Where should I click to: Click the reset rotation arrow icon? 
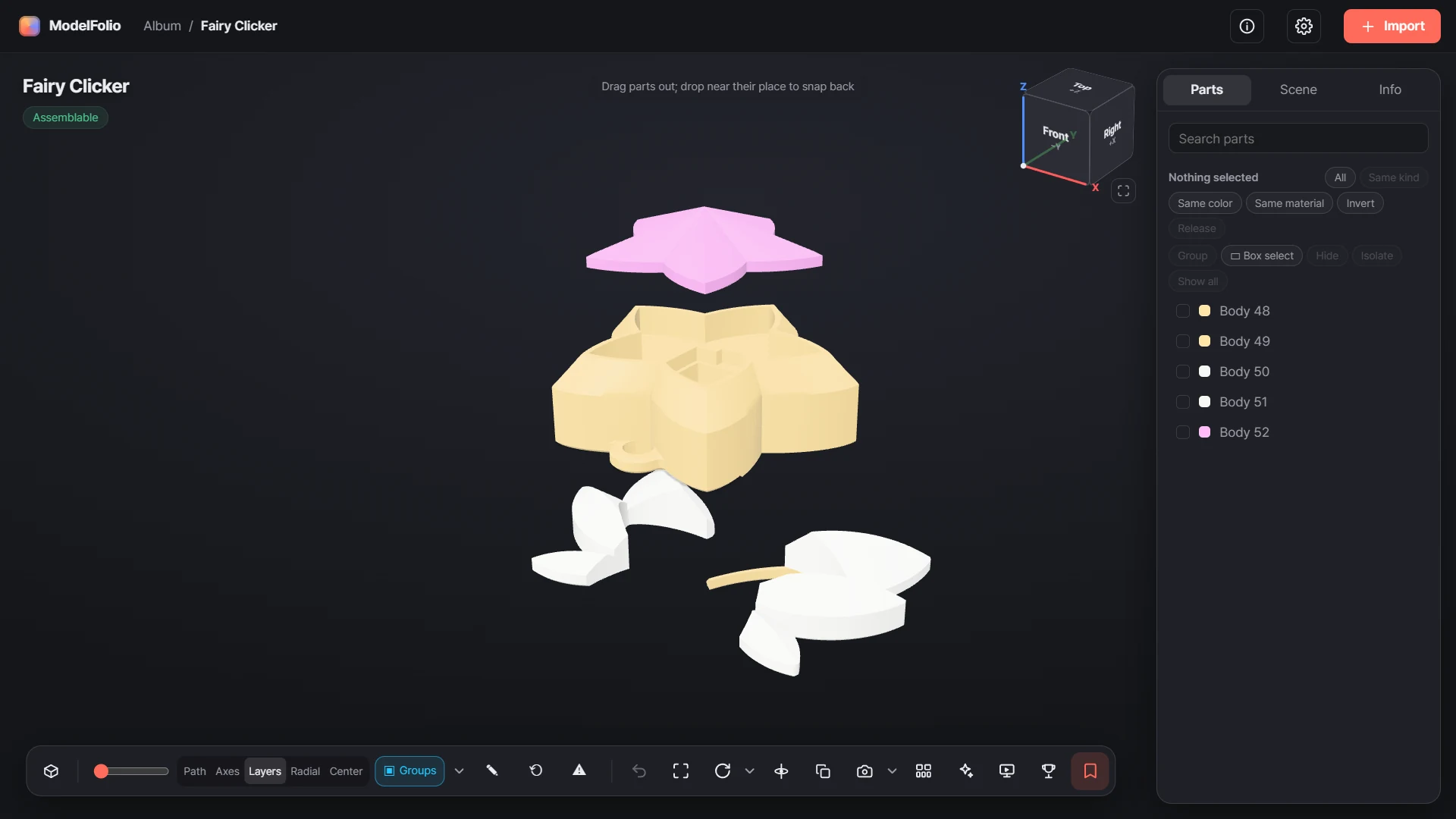coord(536,771)
